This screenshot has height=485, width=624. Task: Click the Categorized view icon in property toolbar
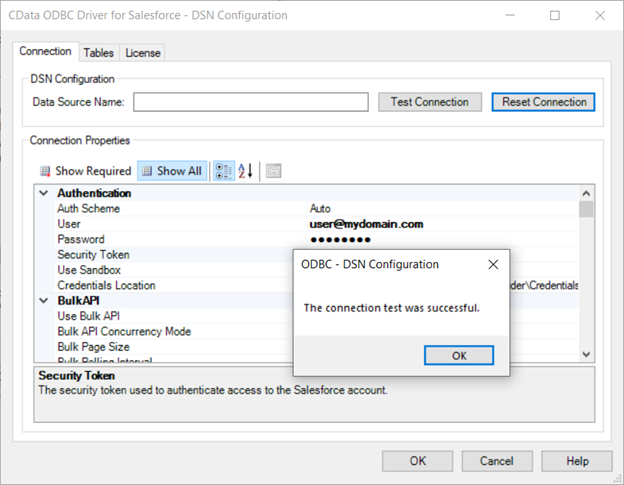(x=225, y=171)
